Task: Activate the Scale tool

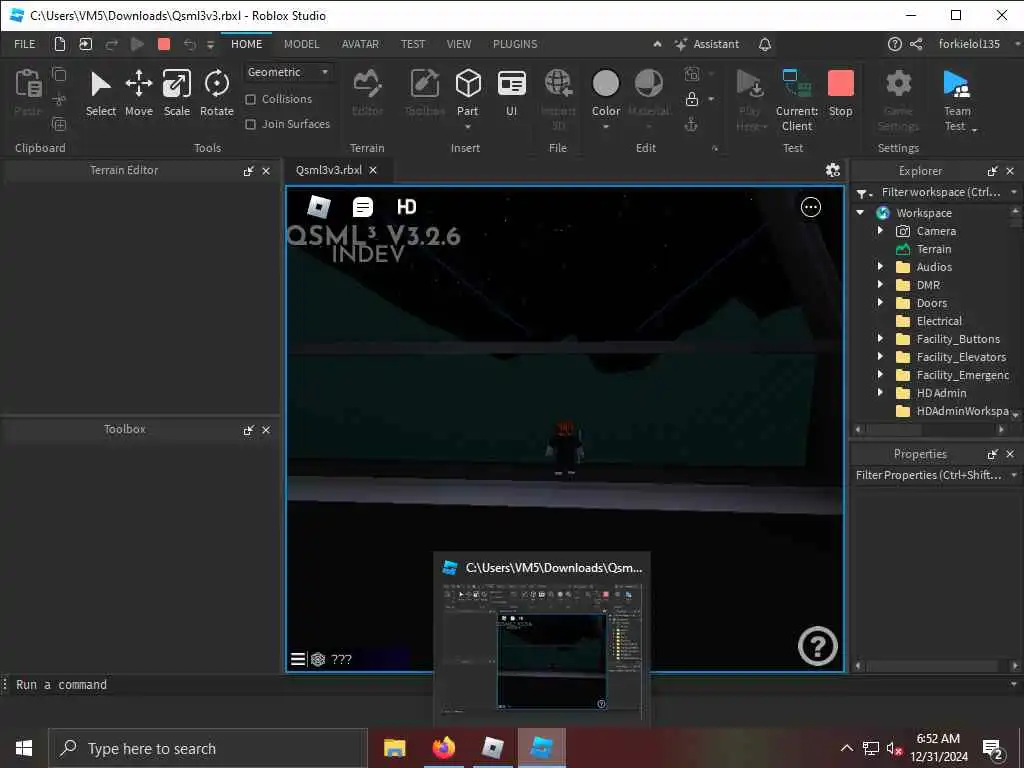Action: click(176, 93)
